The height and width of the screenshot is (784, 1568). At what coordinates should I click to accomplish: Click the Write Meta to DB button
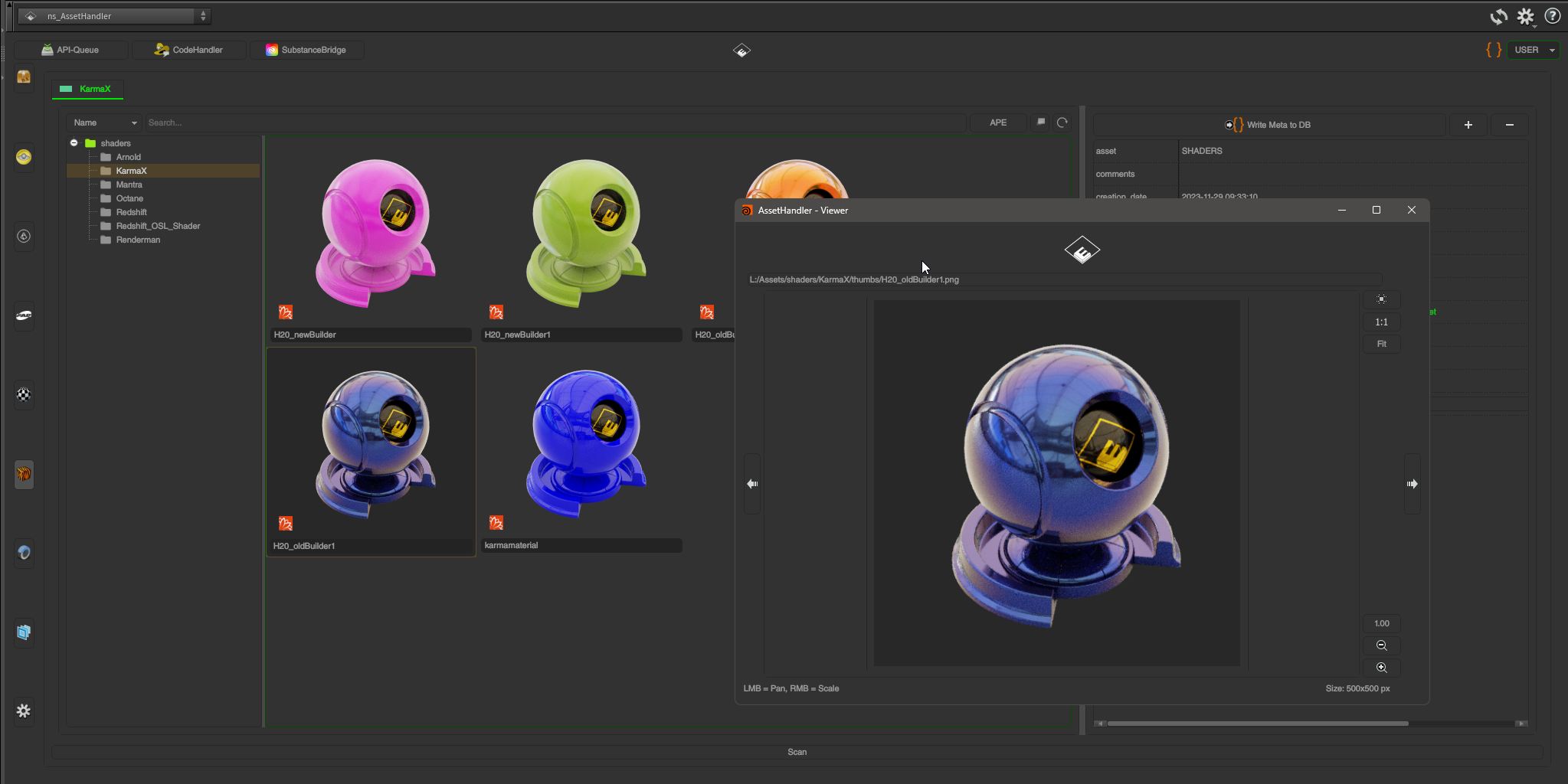point(1268,125)
